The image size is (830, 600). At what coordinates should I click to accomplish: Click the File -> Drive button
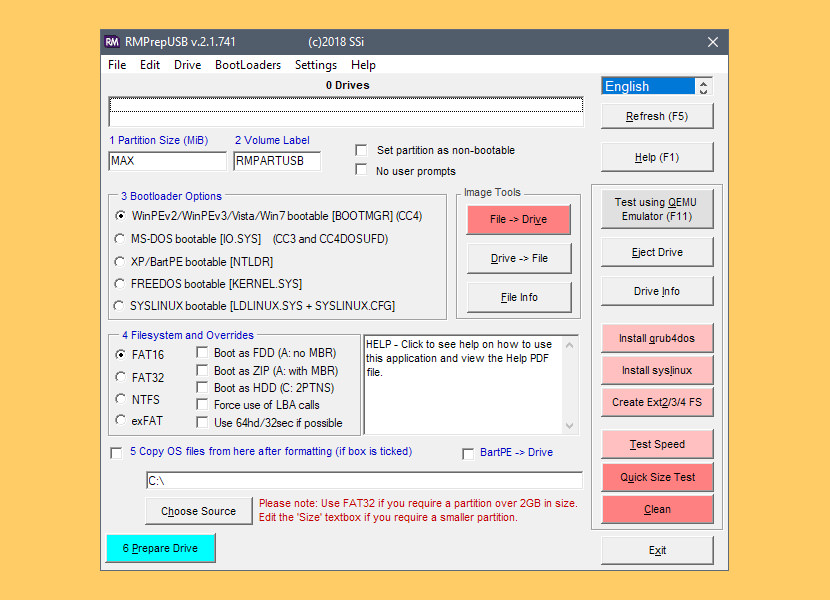coord(519,220)
